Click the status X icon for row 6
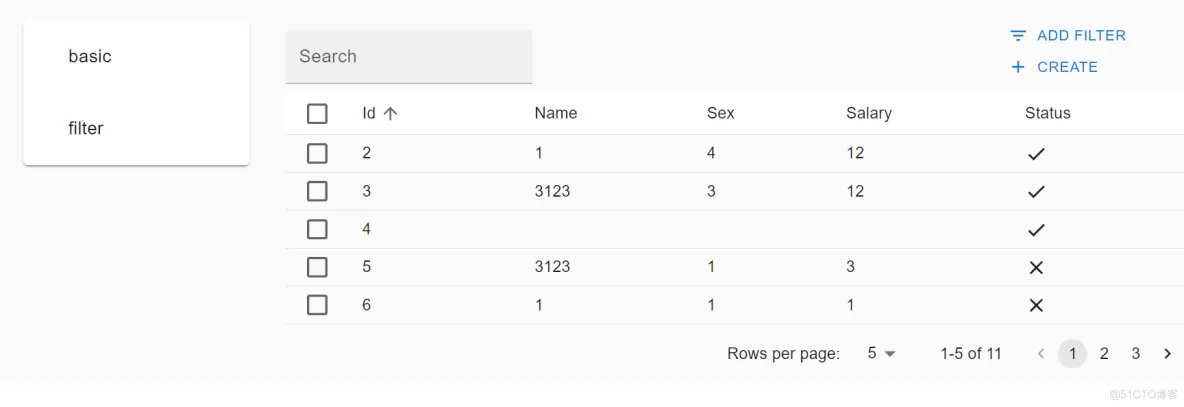Screen dimensions: 1184x407 pyautogui.click(x=1036, y=305)
